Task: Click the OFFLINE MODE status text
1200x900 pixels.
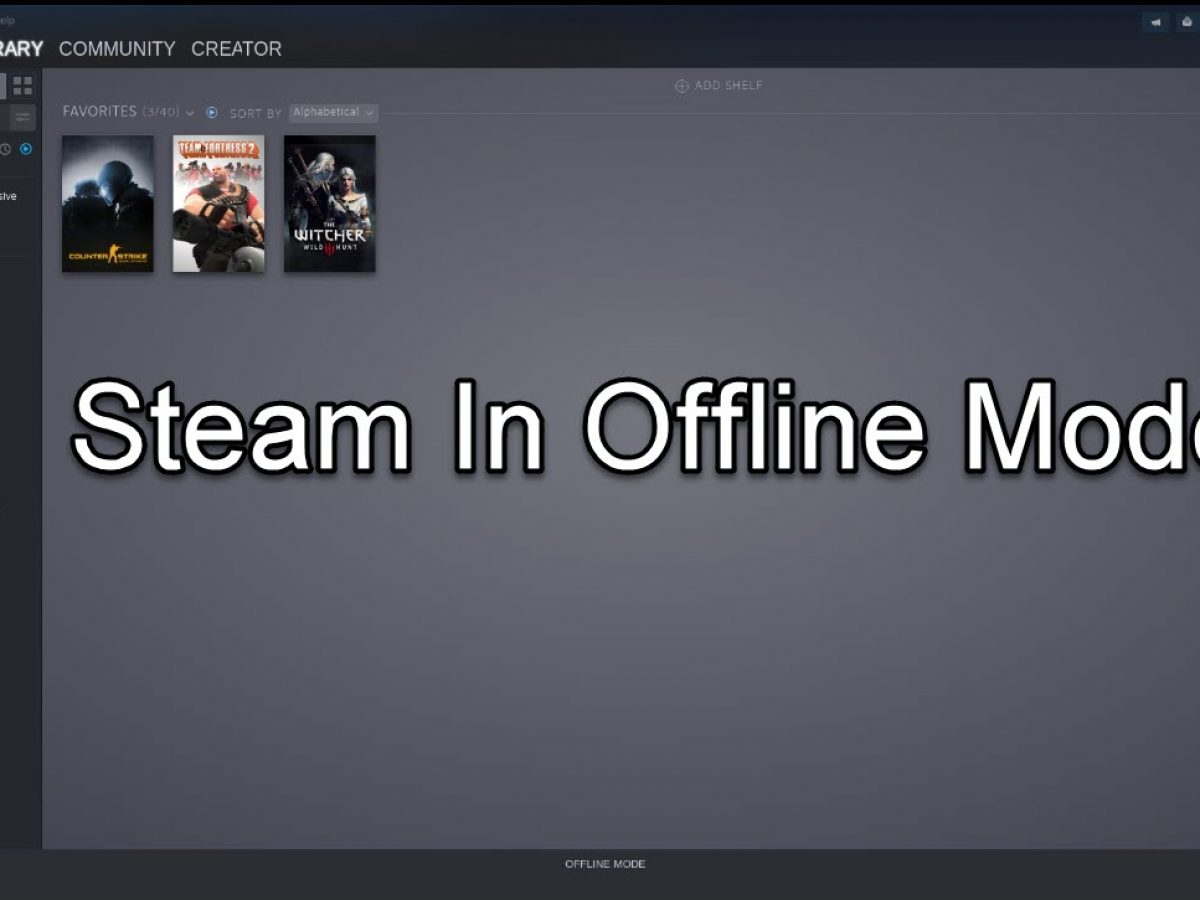Action: coord(605,864)
